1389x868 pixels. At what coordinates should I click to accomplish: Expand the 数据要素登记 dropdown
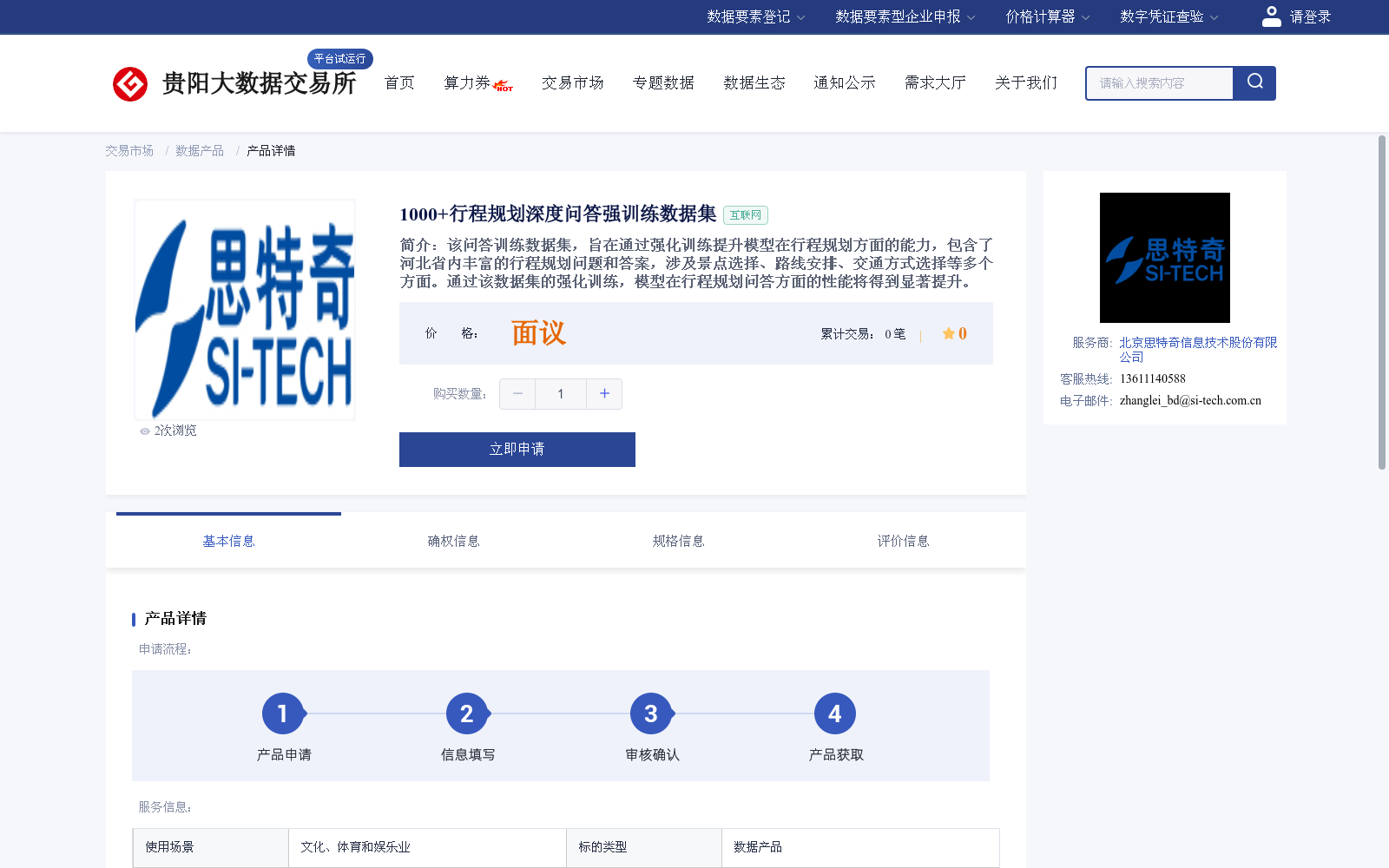coord(756,16)
